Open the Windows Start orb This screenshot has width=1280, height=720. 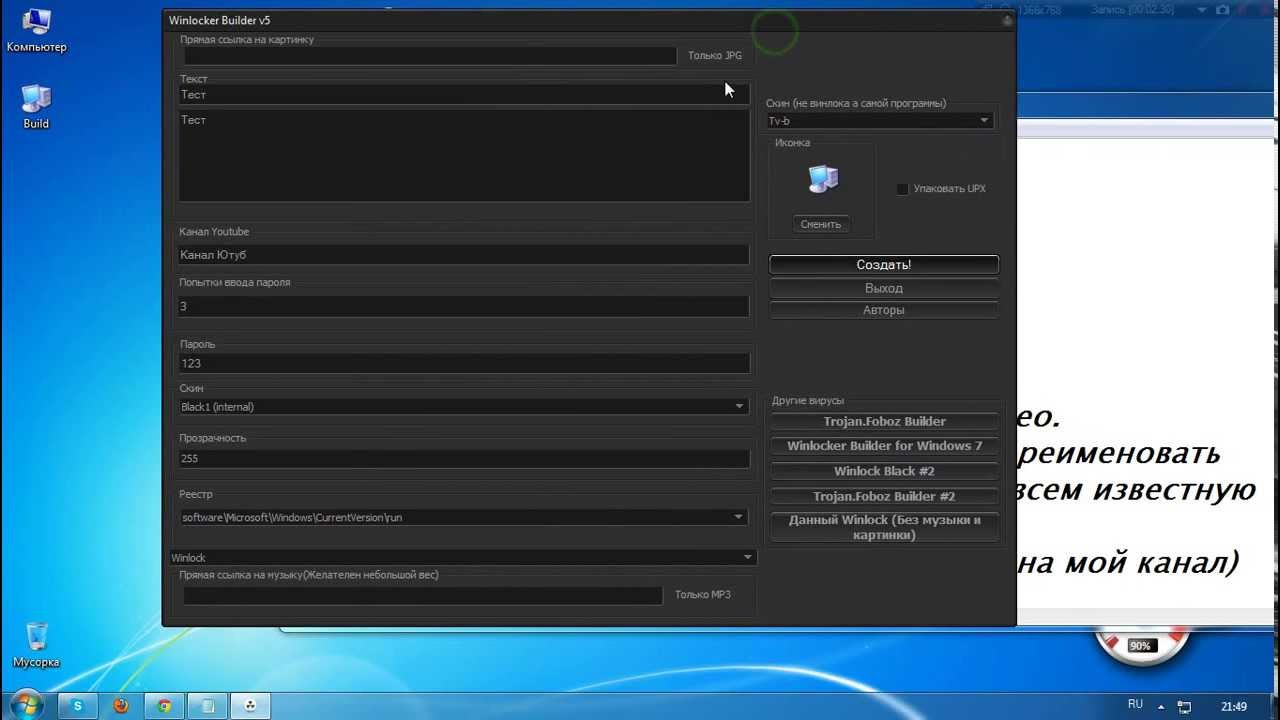pyautogui.click(x=26, y=705)
